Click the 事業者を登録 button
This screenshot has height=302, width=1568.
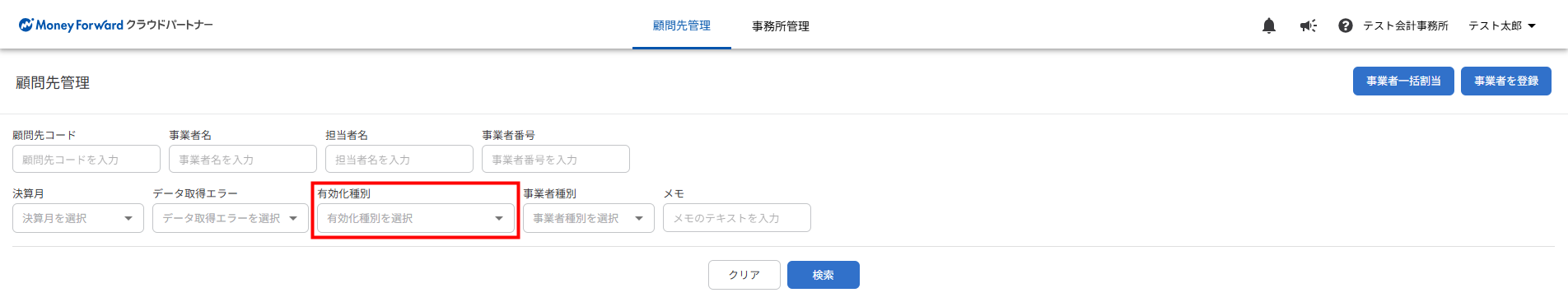click(1506, 81)
